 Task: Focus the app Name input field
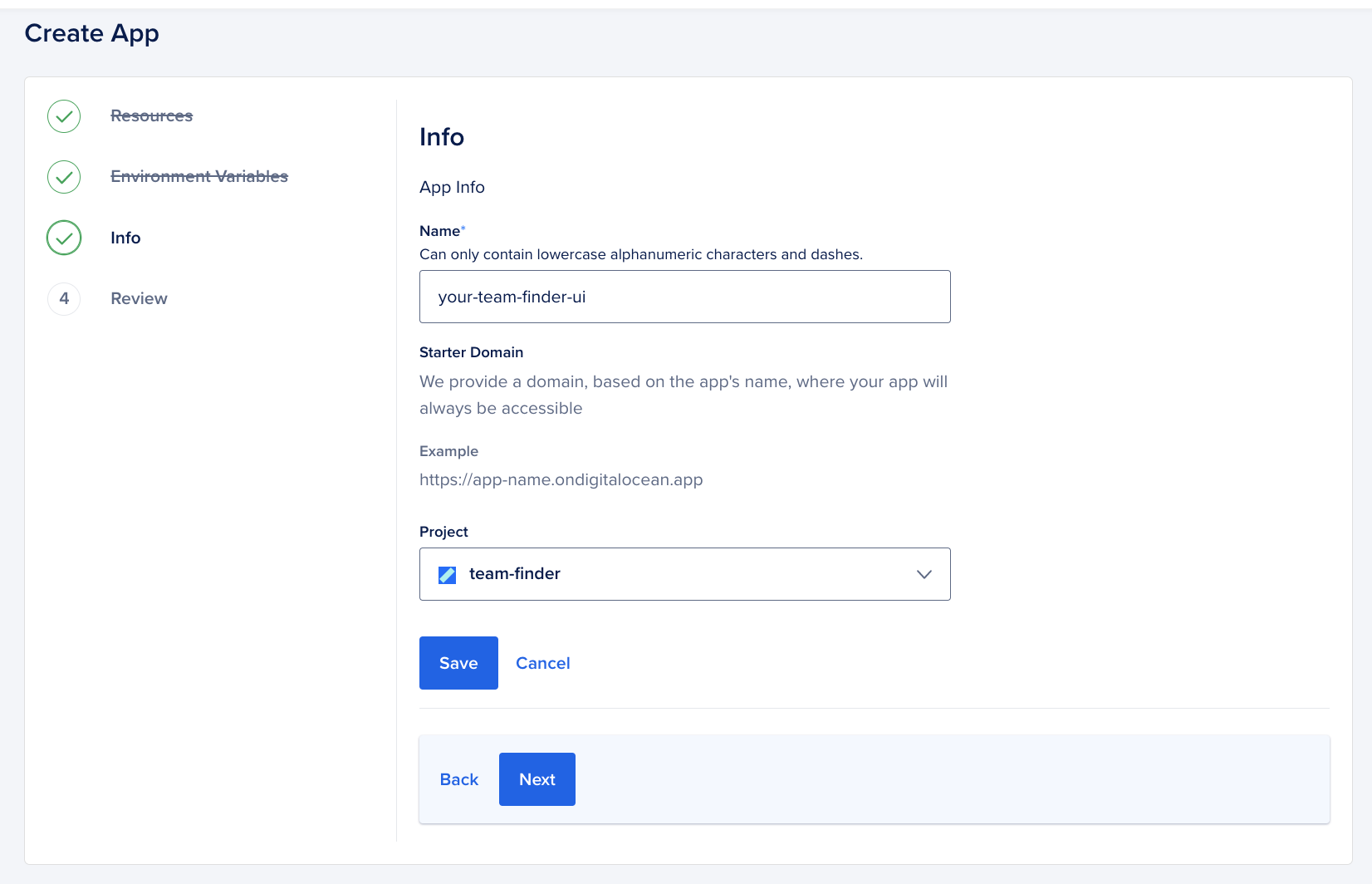(x=685, y=297)
